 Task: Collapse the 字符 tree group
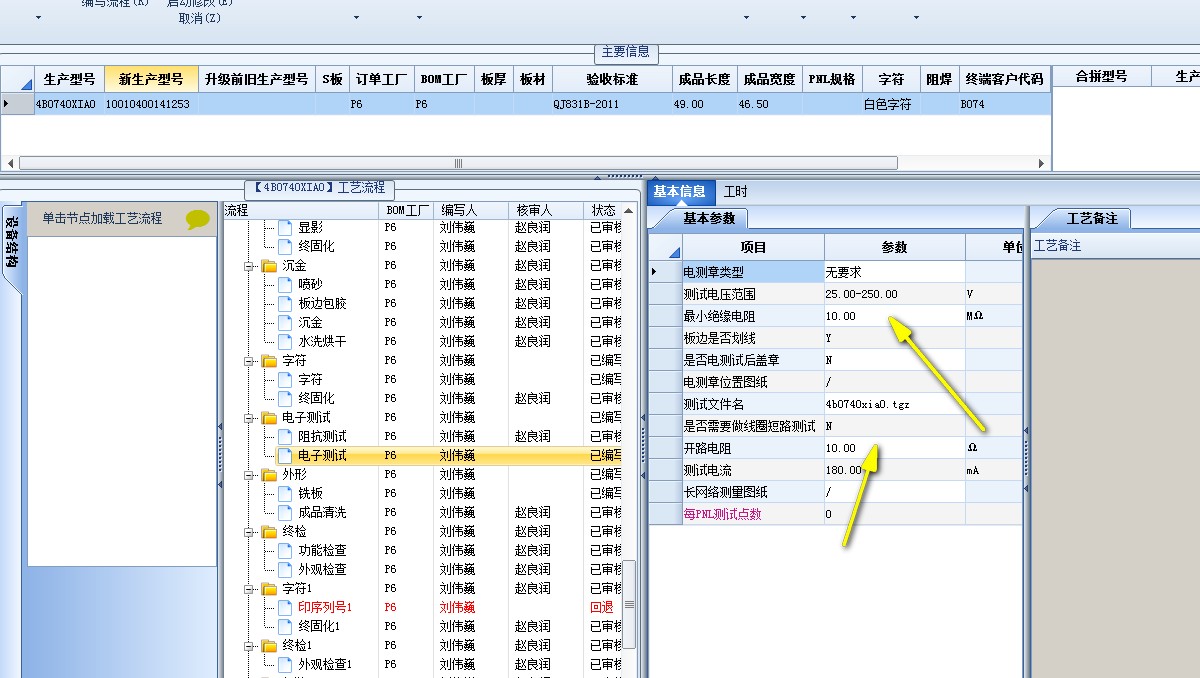(249, 361)
